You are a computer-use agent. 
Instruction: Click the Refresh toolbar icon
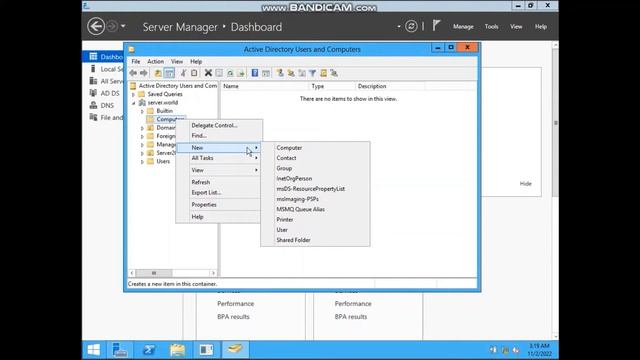click(230, 73)
